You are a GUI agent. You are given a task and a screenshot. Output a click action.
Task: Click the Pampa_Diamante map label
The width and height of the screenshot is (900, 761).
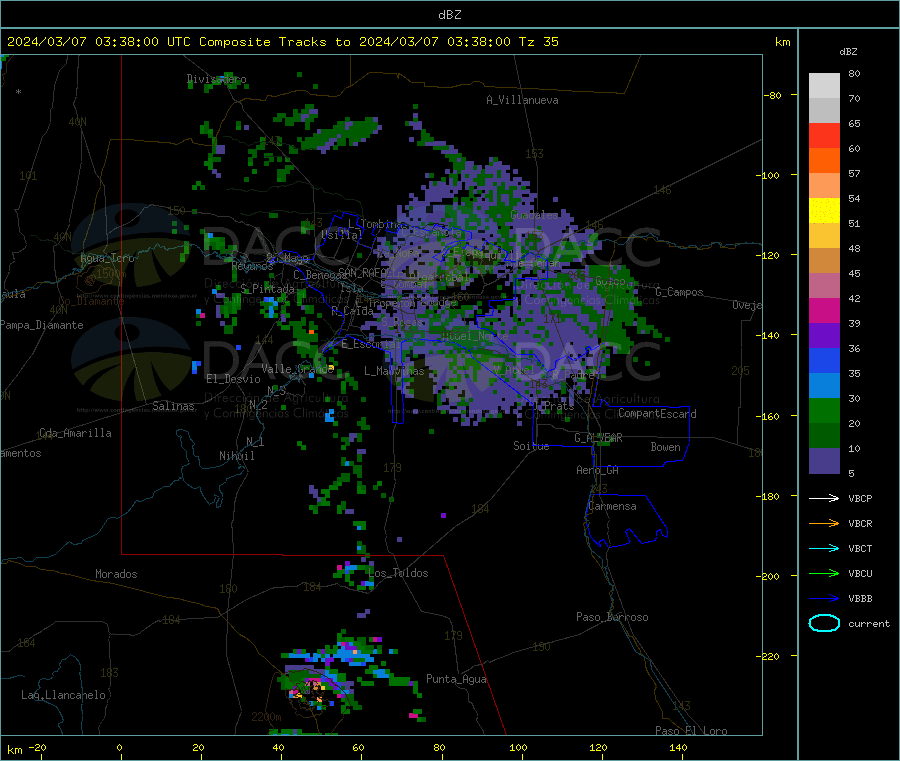coord(42,325)
